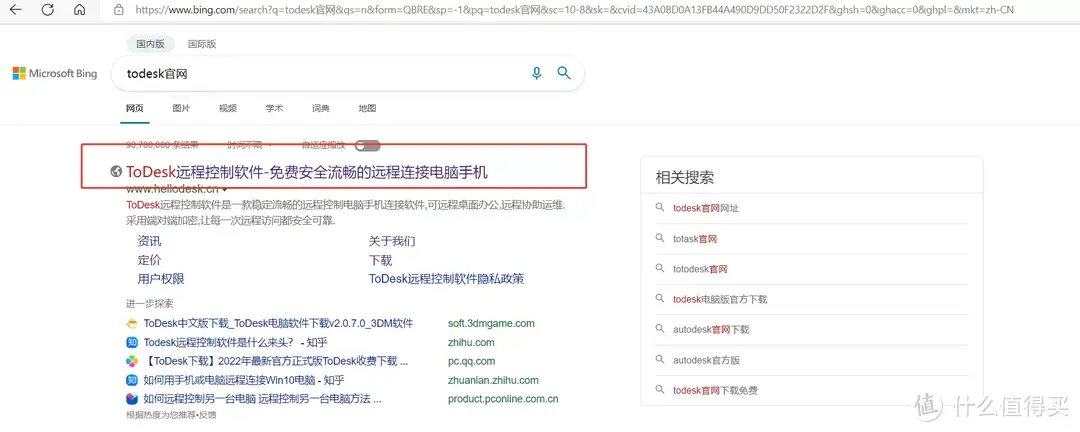
Task: Click the soft.3dmgame.com domain text
Action: pyautogui.click(x=491, y=323)
